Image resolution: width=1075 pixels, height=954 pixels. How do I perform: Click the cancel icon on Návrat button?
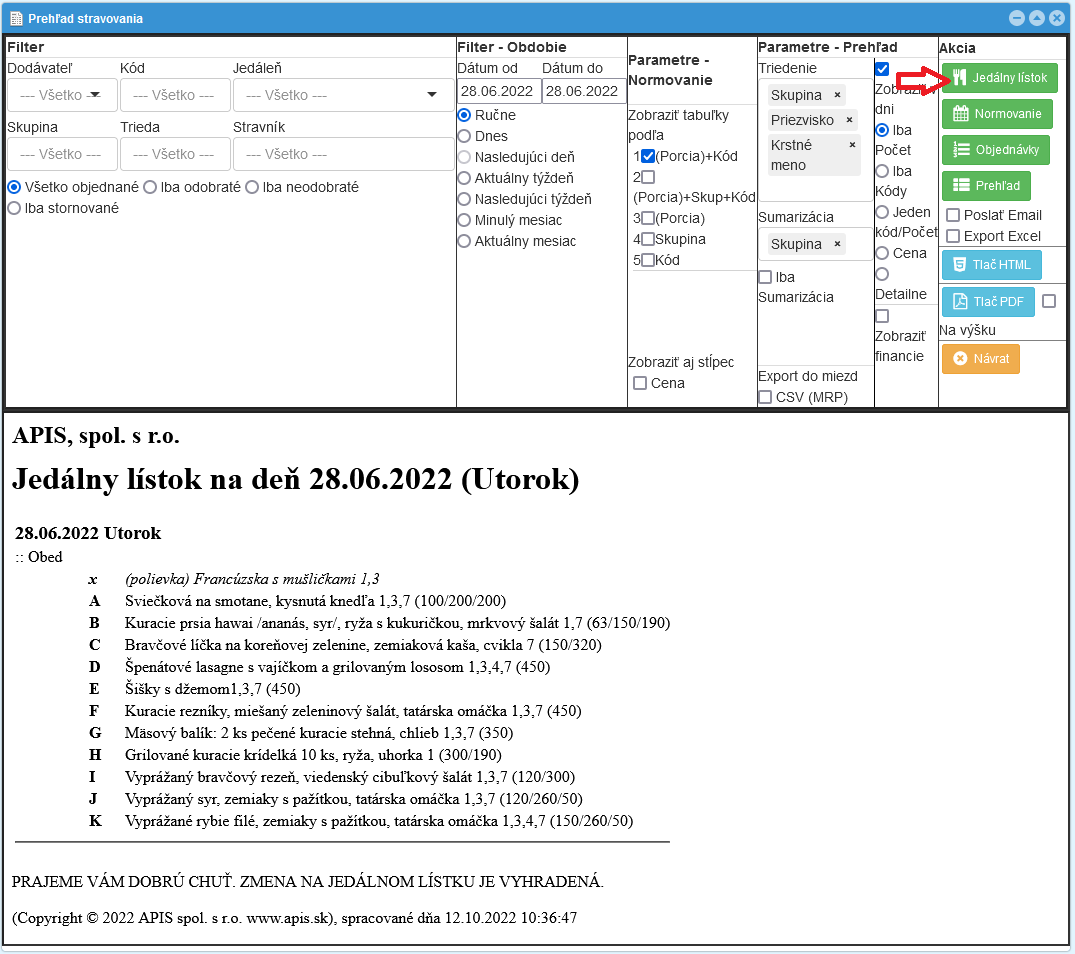tap(959, 358)
